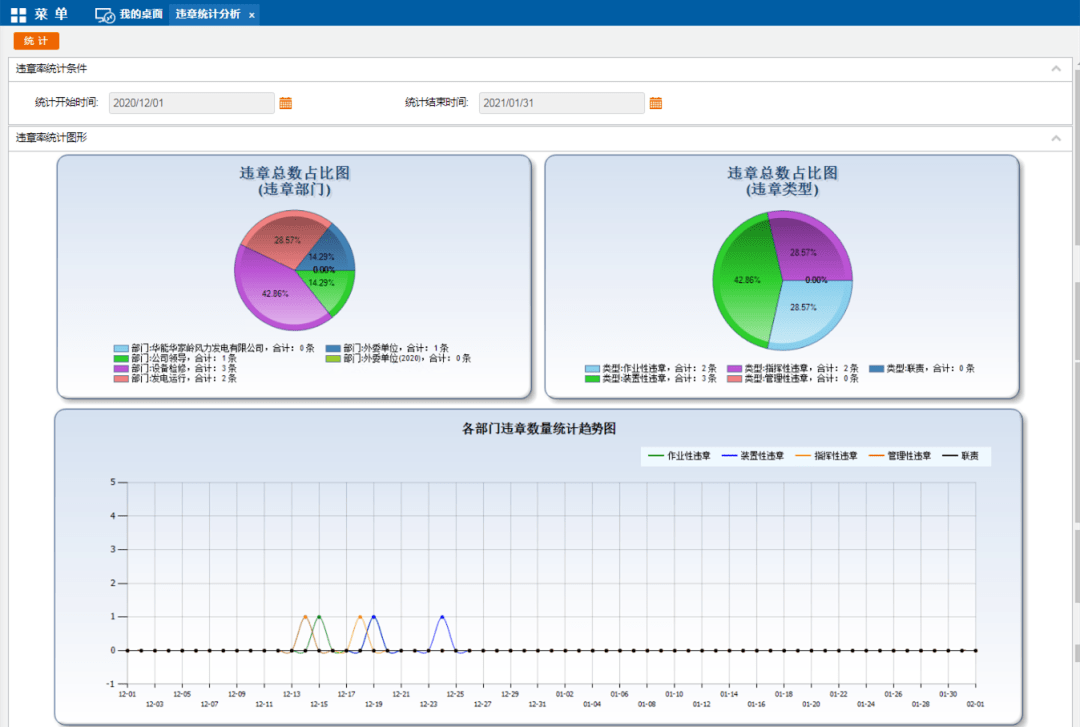Toggle 装置性违章 series in trend legend
The height and width of the screenshot is (727, 1080).
753,456
